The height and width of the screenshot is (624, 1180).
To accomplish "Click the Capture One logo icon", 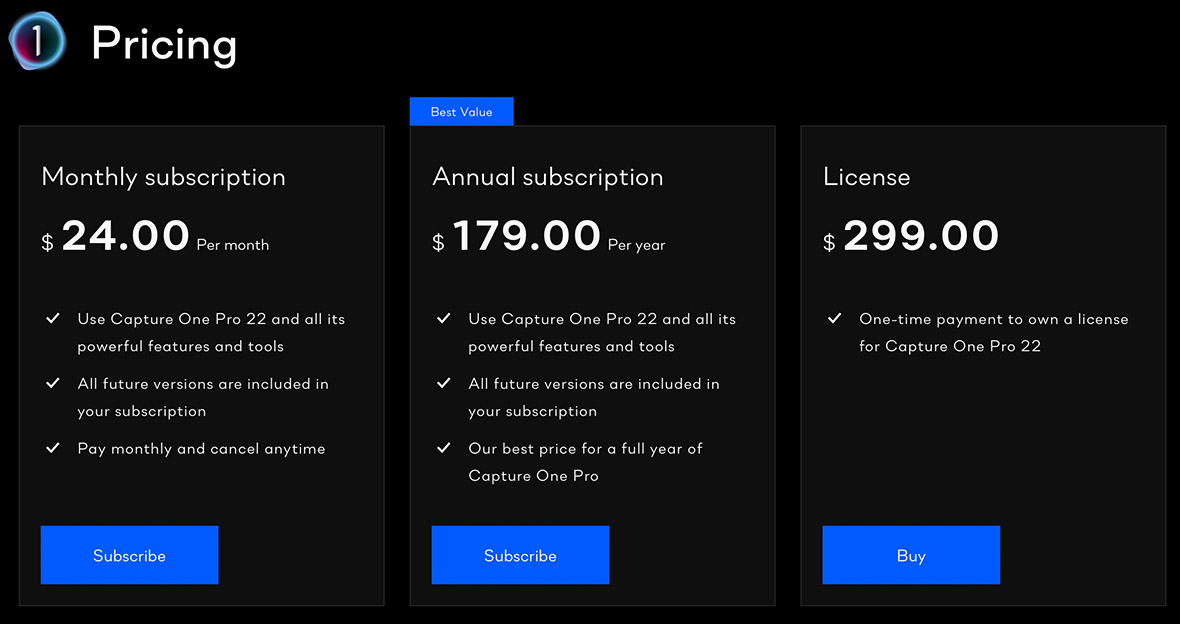I will tap(36, 42).
